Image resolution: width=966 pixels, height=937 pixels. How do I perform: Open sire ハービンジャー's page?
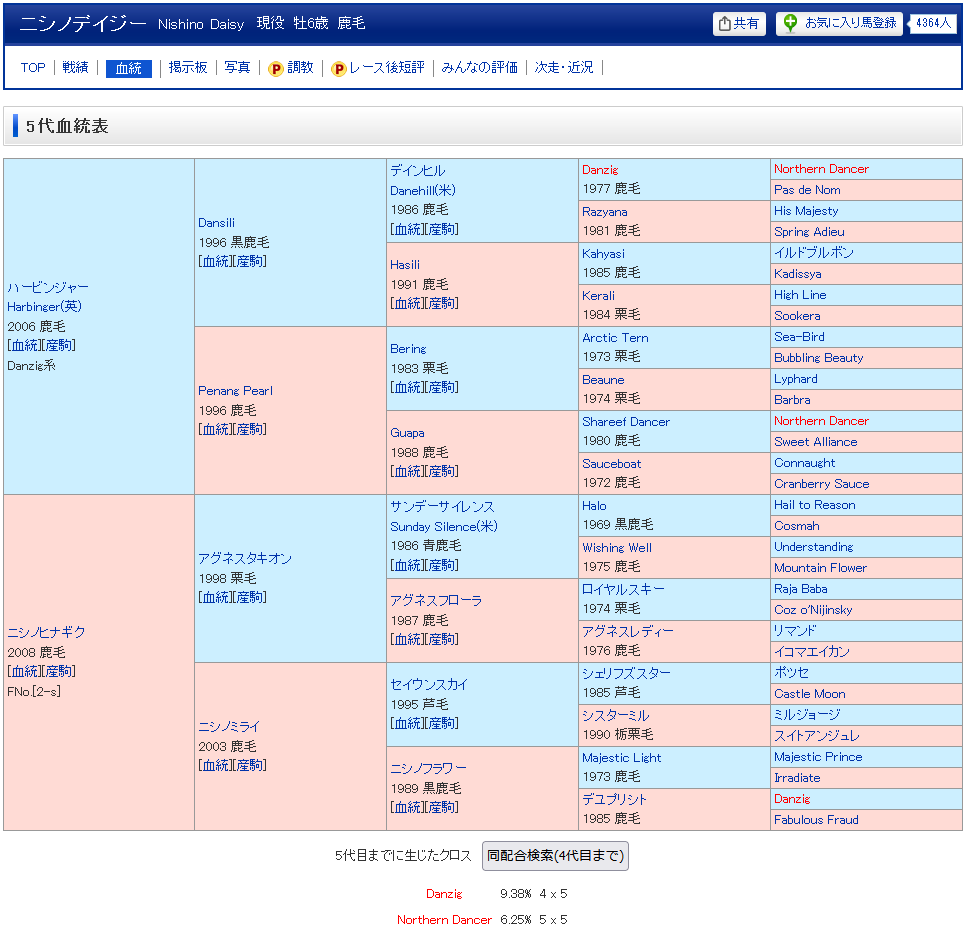[x=48, y=287]
